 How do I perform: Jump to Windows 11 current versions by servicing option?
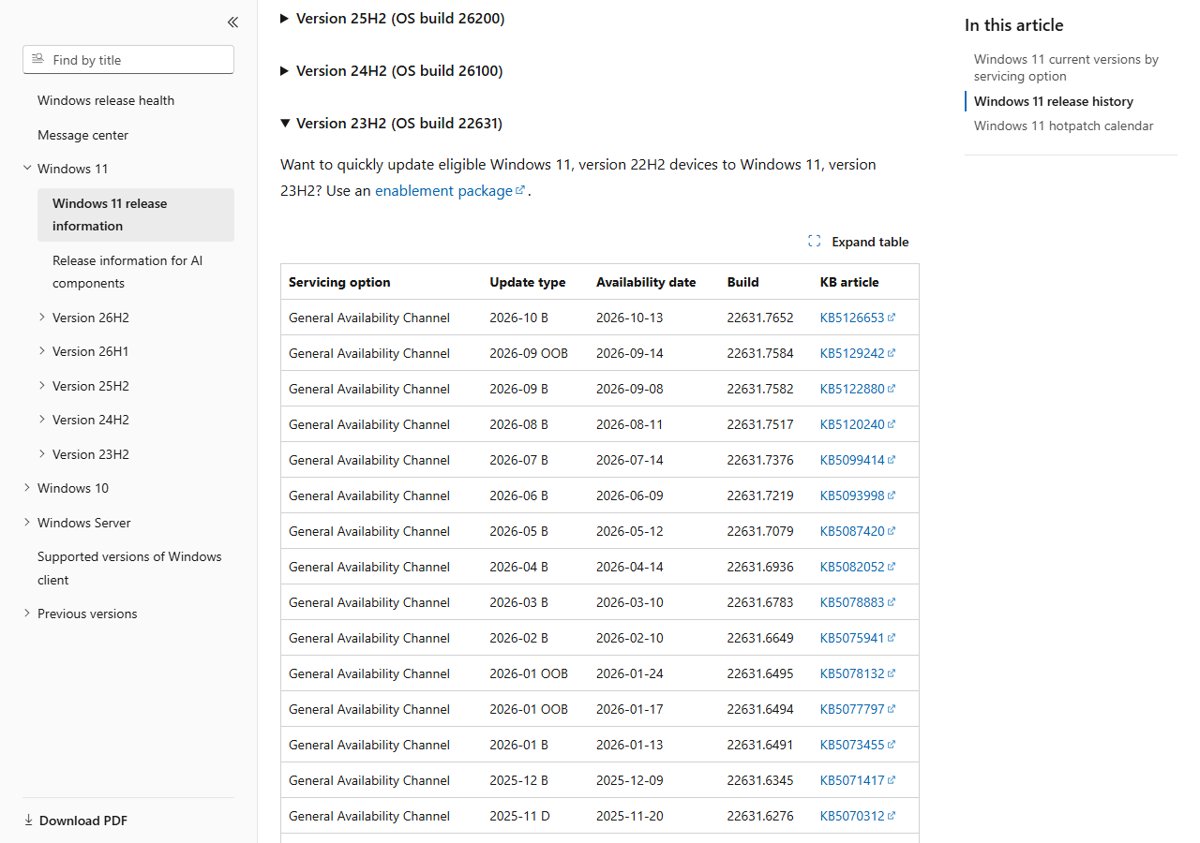point(1066,68)
